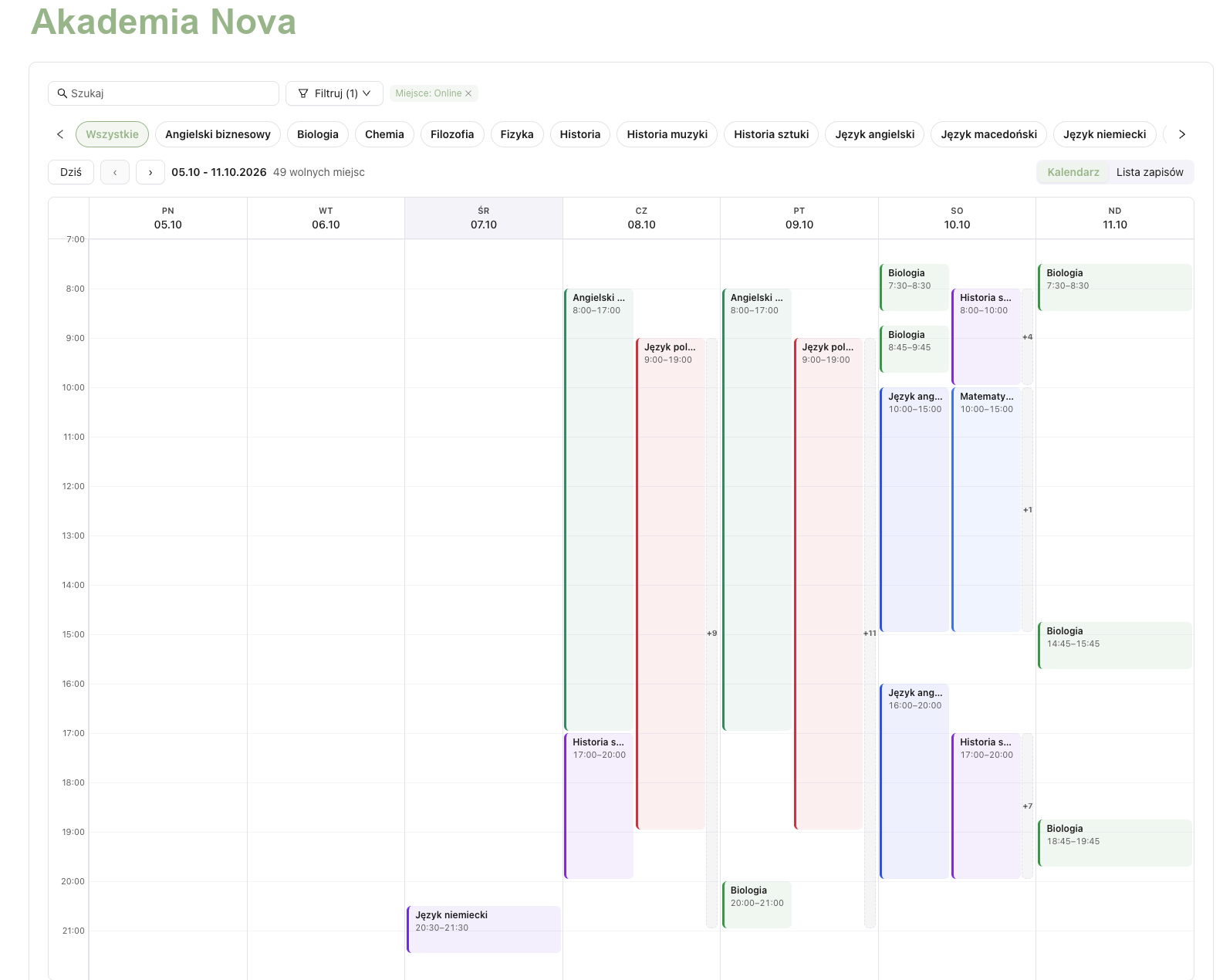
Task: Filter by Chemia category chip
Action: click(384, 134)
